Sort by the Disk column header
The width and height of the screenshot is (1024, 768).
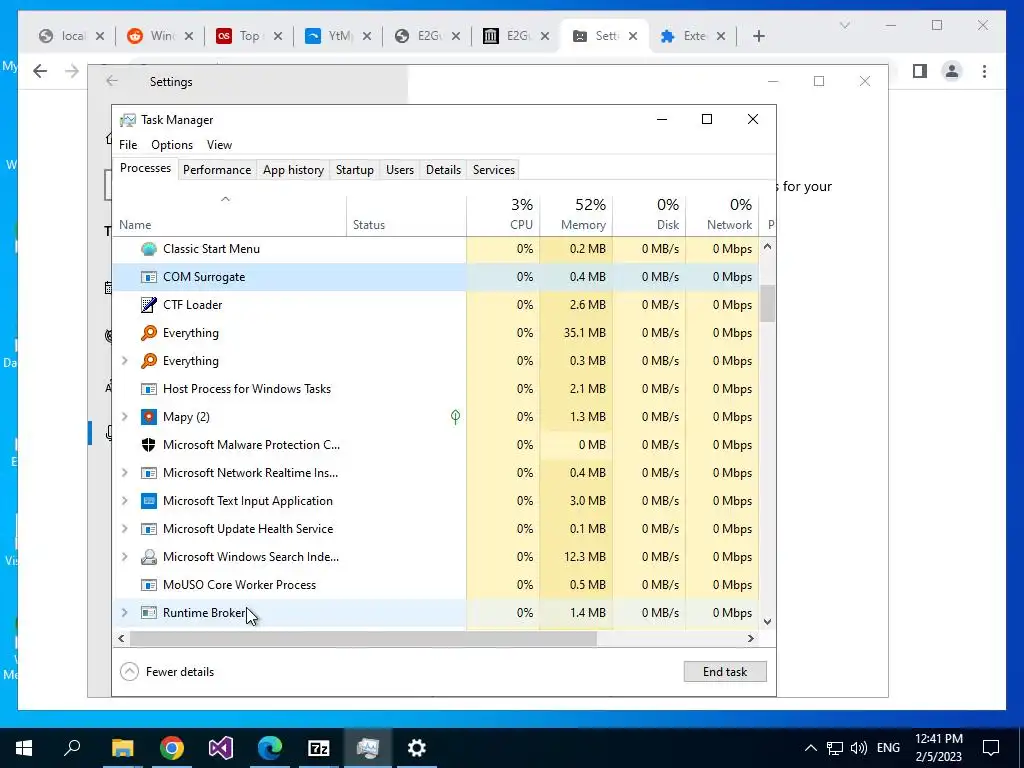click(x=649, y=216)
